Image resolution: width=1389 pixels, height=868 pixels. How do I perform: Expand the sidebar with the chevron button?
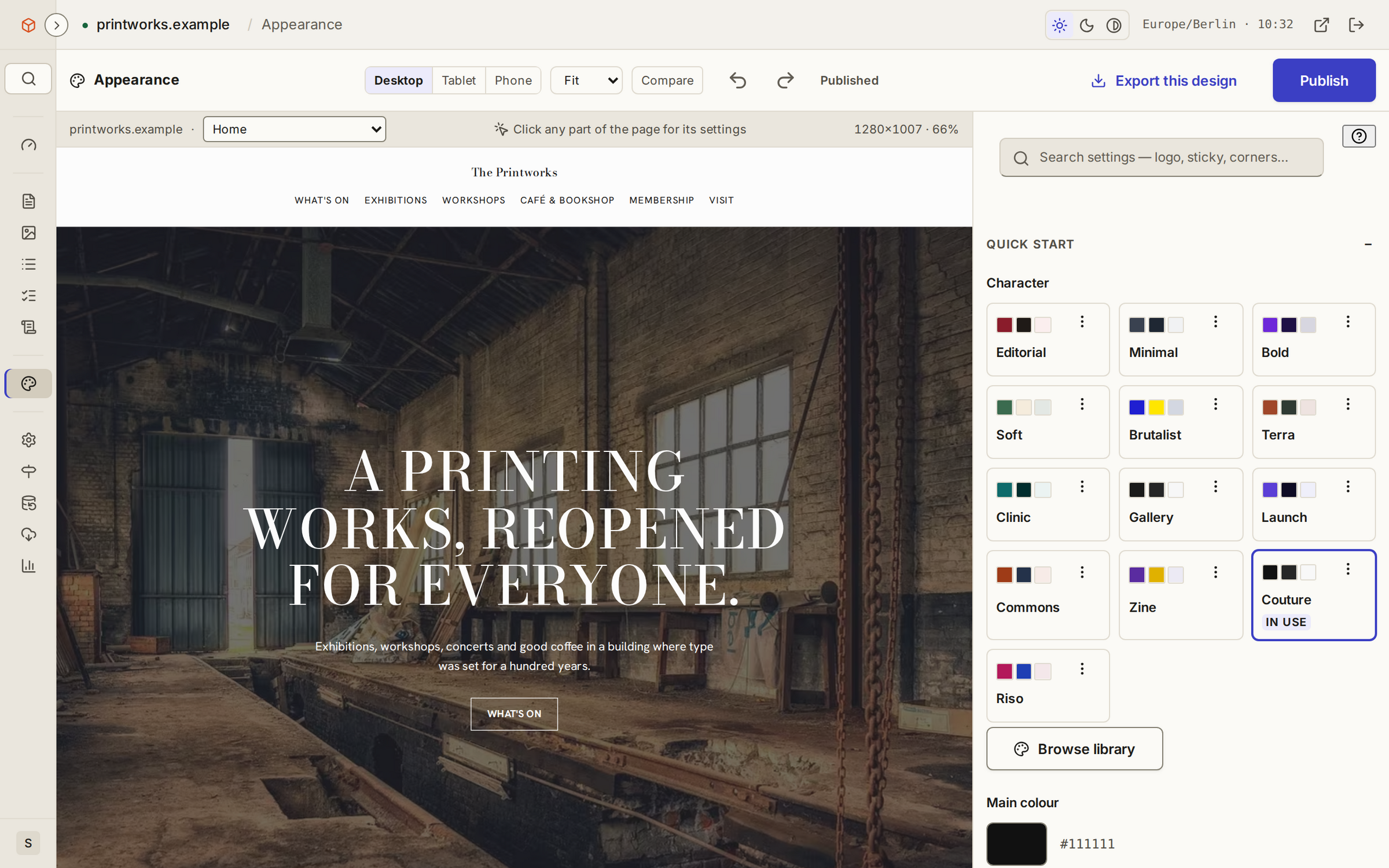(x=56, y=25)
